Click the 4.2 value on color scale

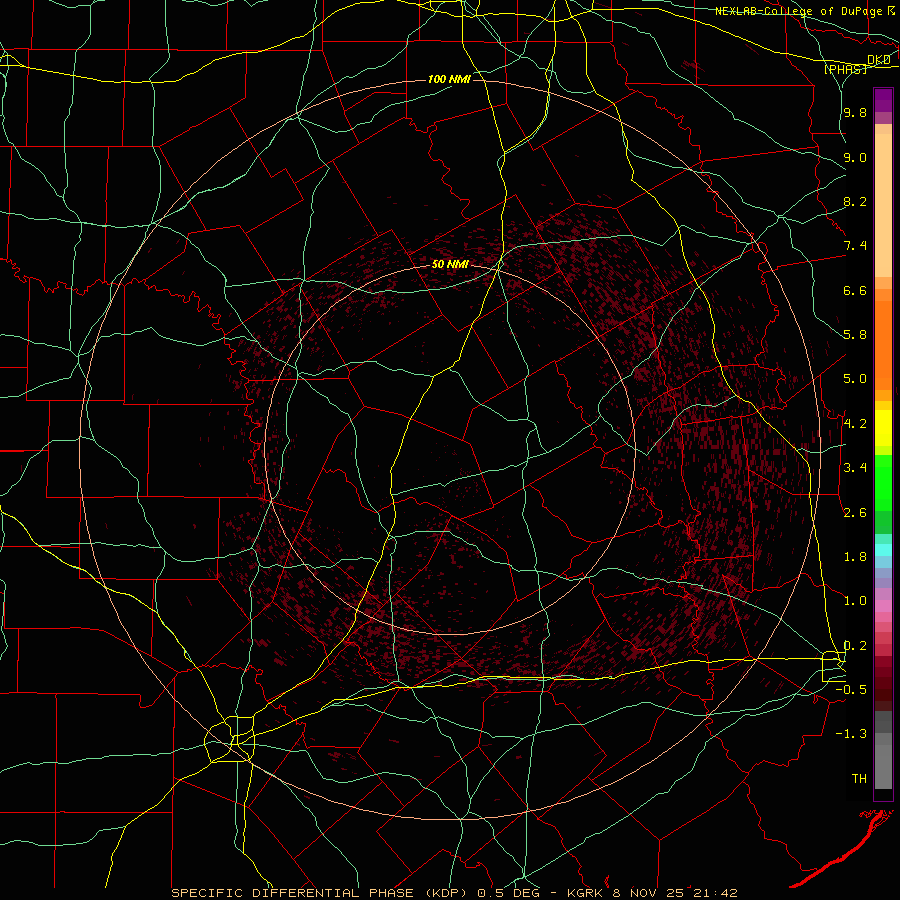coord(855,424)
